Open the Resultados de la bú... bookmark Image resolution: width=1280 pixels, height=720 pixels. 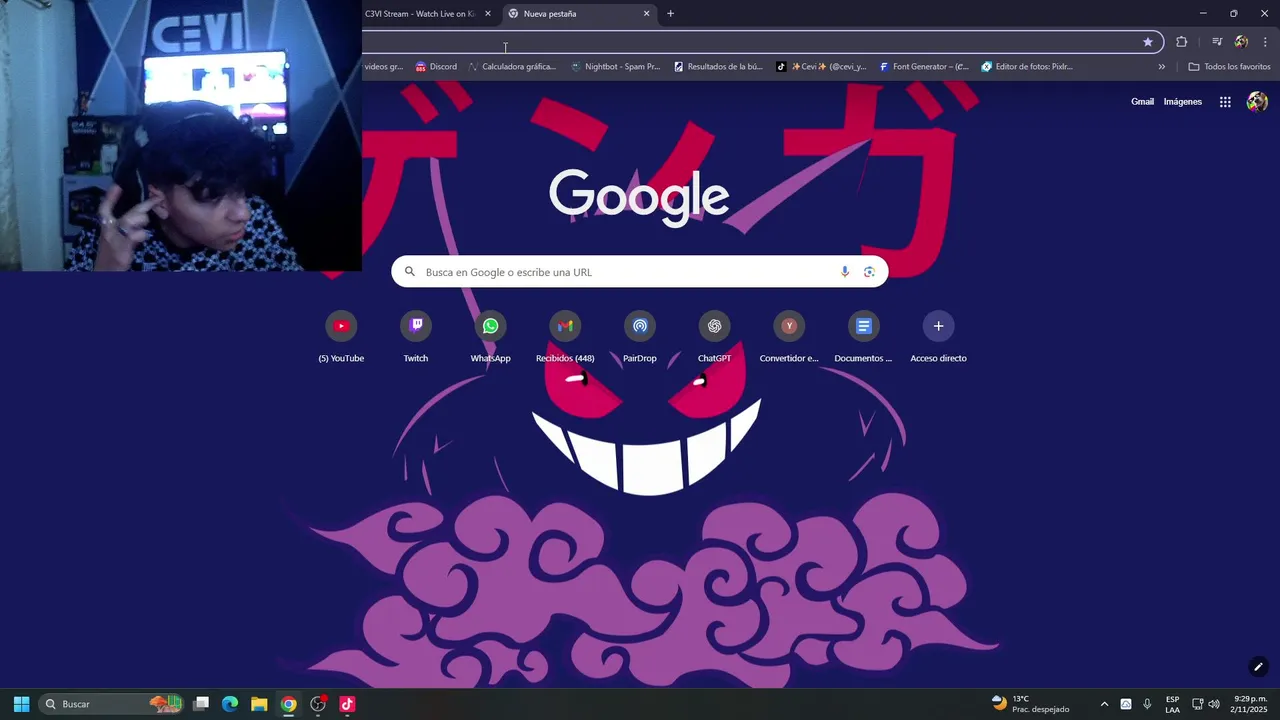click(718, 67)
